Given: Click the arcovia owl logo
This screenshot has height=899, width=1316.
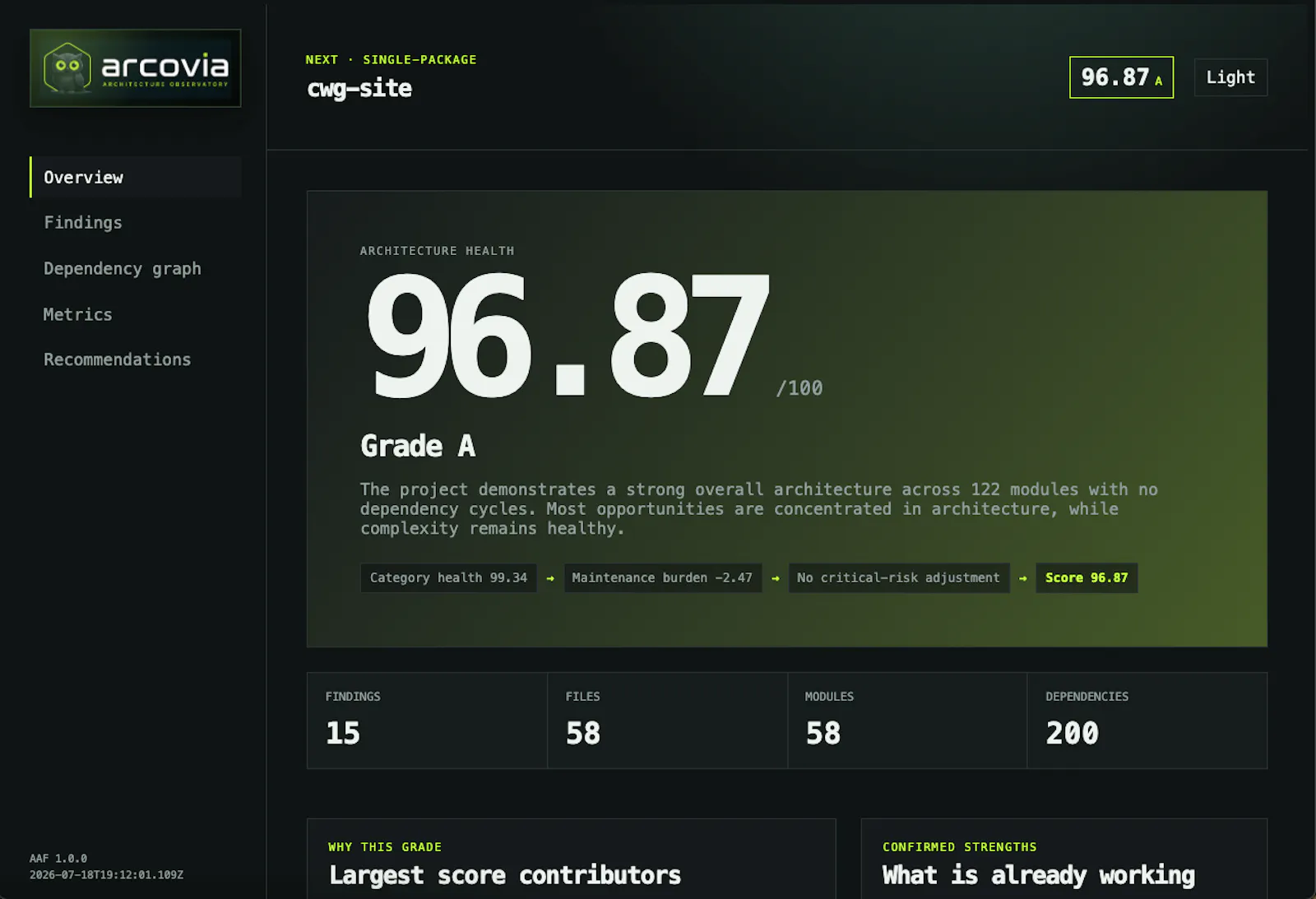Looking at the screenshot, I should pyautogui.click(x=136, y=68).
